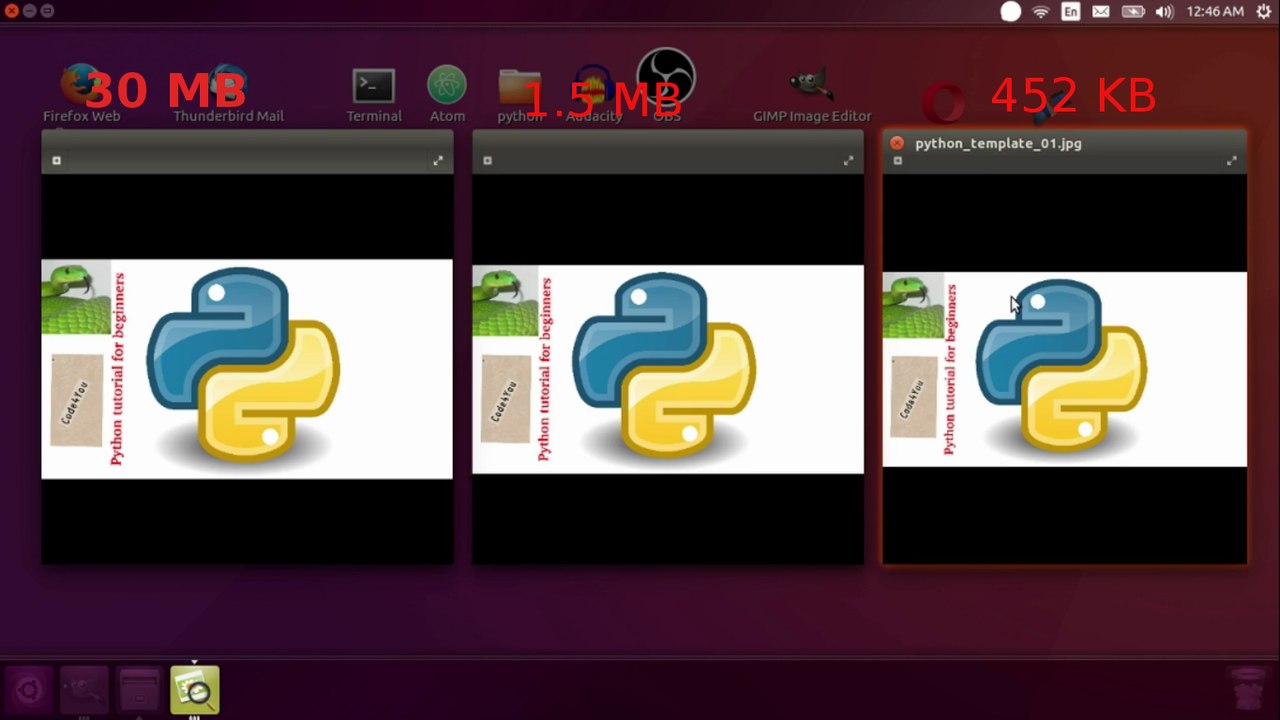Screen dimensions: 1280x720
Task: Open the red Opera desktop icon
Action: tap(943, 102)
